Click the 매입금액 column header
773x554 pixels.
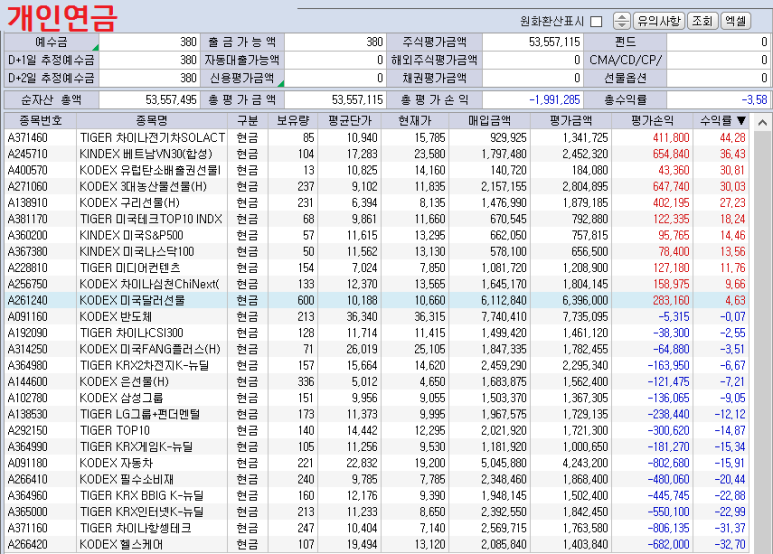(x=489, y=120)
